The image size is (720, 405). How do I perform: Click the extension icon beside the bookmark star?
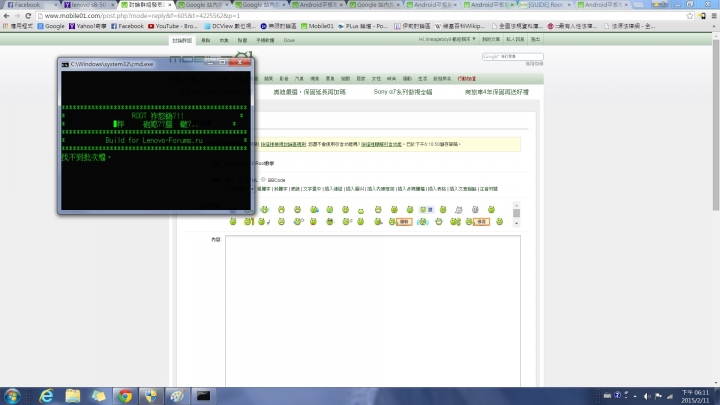pos(702,16)
